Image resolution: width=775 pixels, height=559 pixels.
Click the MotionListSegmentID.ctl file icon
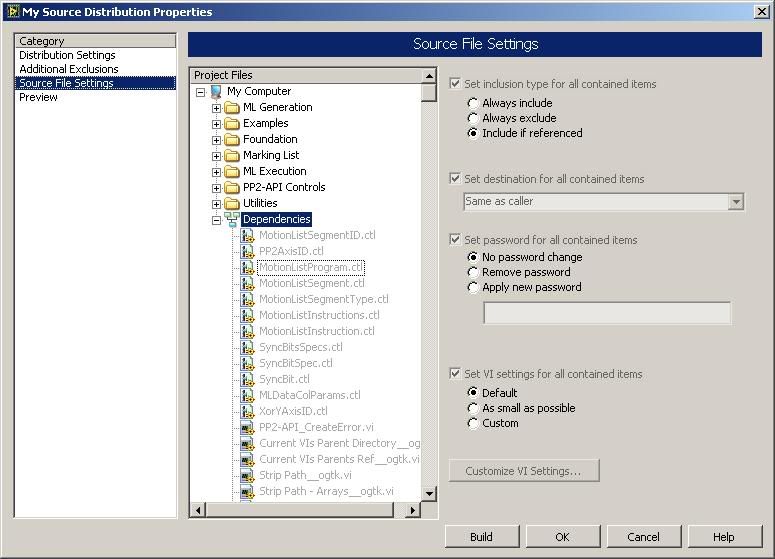[x=247, y=235]
